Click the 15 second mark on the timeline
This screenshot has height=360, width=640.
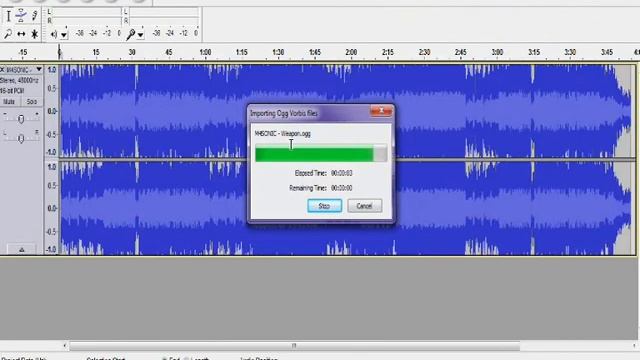pos(96,52)
